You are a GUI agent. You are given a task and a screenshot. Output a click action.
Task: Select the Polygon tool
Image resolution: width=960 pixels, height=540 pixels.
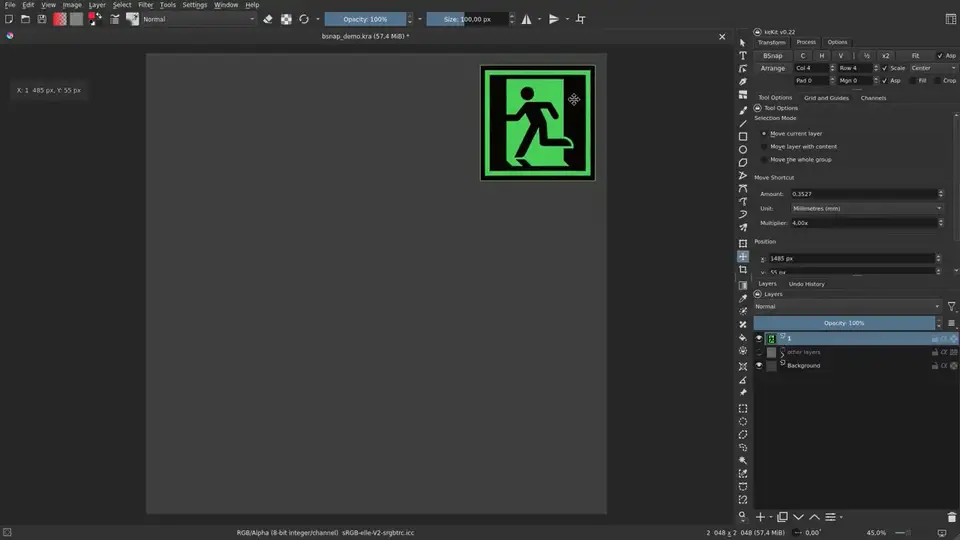tap(743, 163)
